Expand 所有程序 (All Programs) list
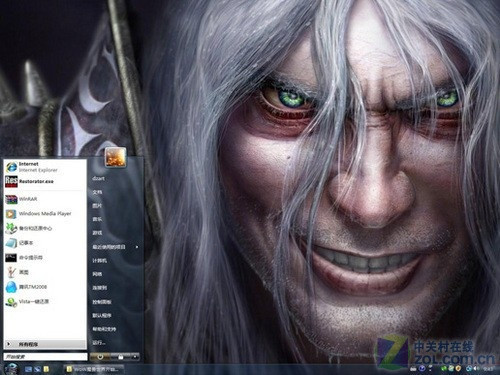500x375 pixels. pyautogui.click(x=45, y=344)
